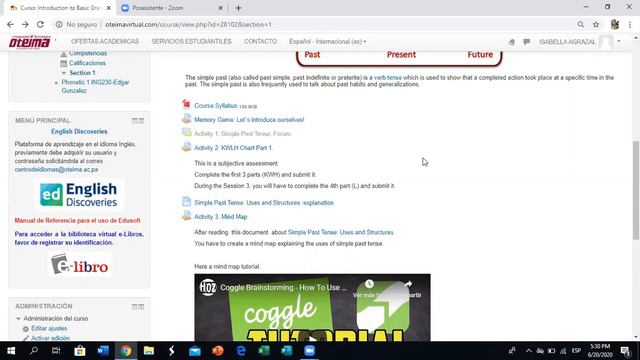Open the Chrome menu three dots
This screenshot has height=360, width=640.
click(x=630, y=24)
